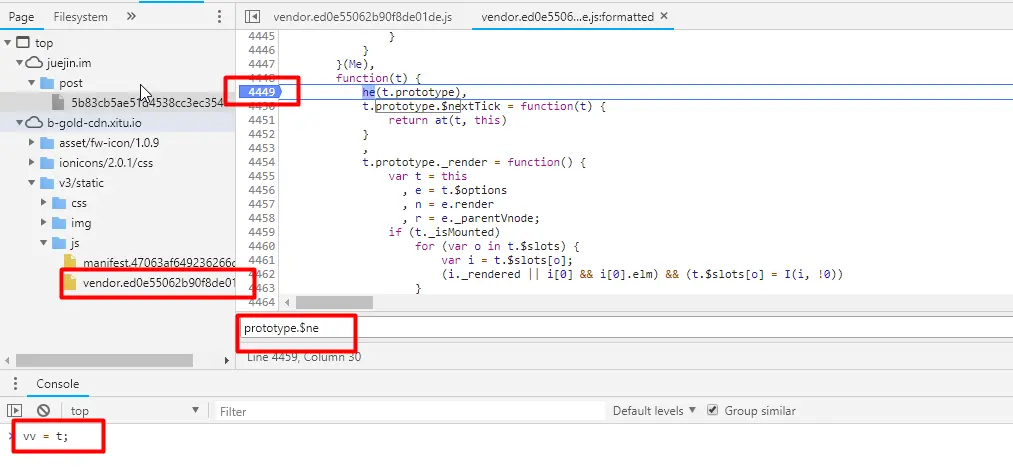
Task: Clear the console with the ban icon
Action: (43, 411)
